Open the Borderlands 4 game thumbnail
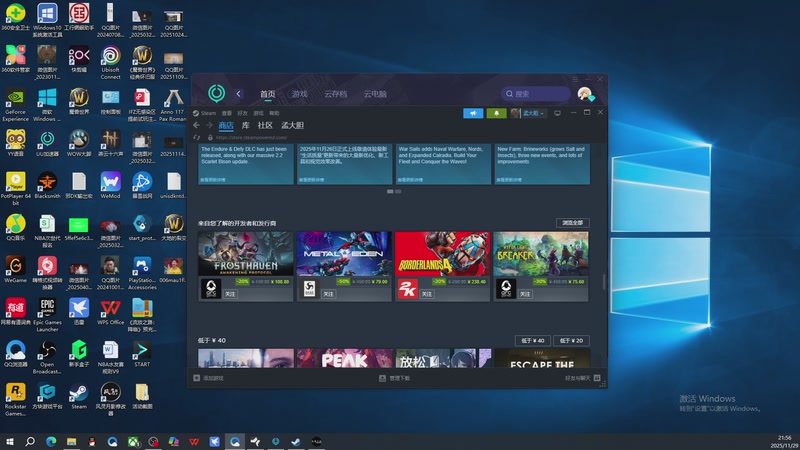800x450 pixels. 442,254
